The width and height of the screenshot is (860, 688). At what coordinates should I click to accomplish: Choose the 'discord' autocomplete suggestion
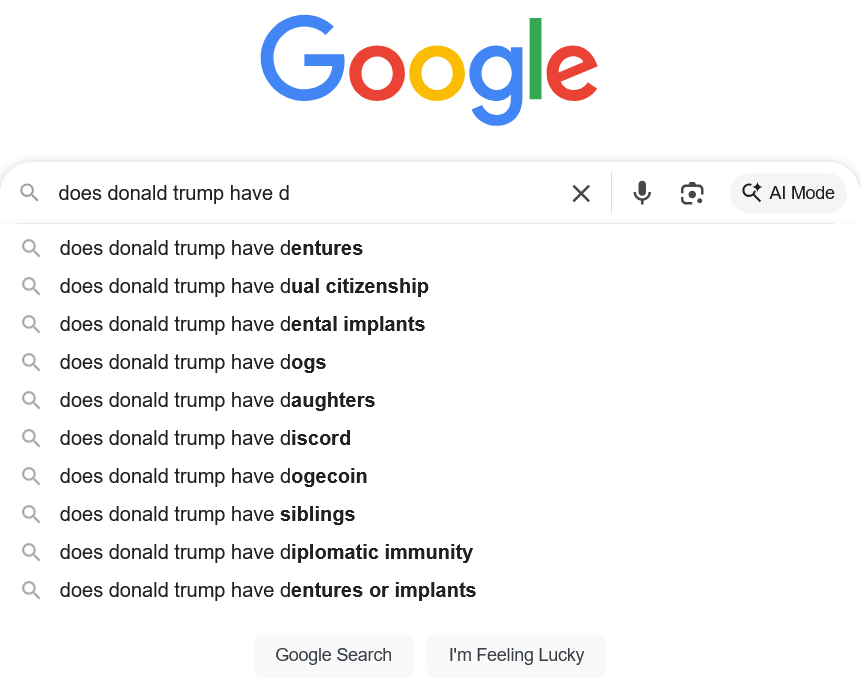tap(205, 438)
